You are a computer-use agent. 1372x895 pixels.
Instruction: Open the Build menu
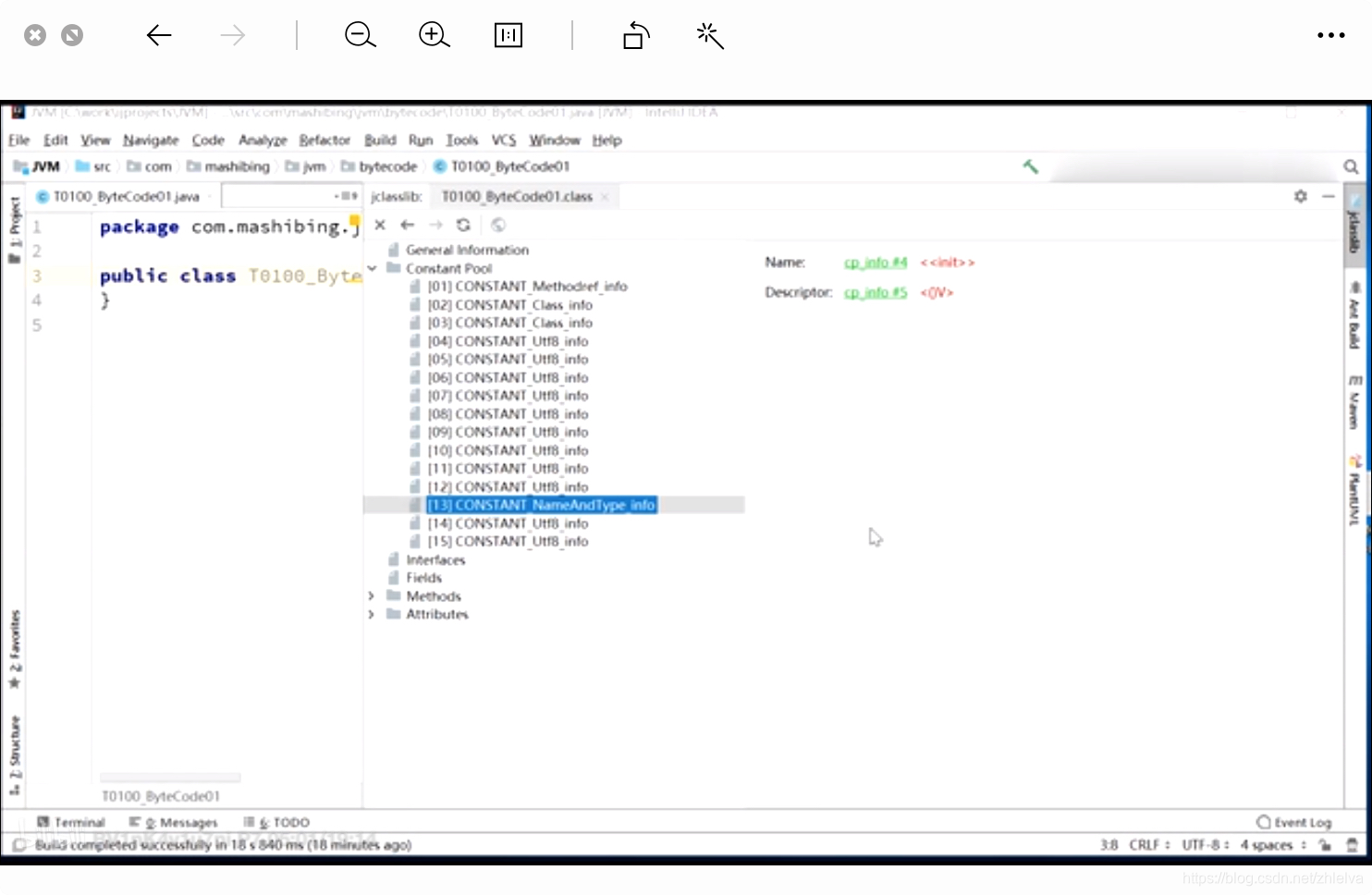(x=380, y=140)
